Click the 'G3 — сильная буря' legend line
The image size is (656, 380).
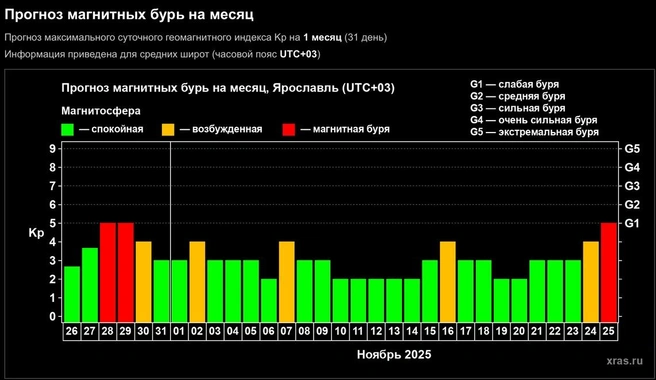[518, 108]
